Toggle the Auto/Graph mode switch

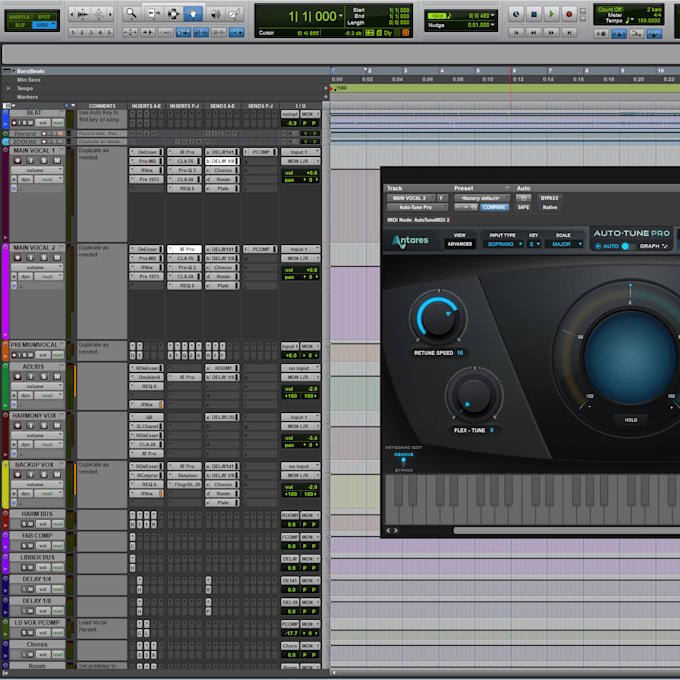[x=628, y=246]
